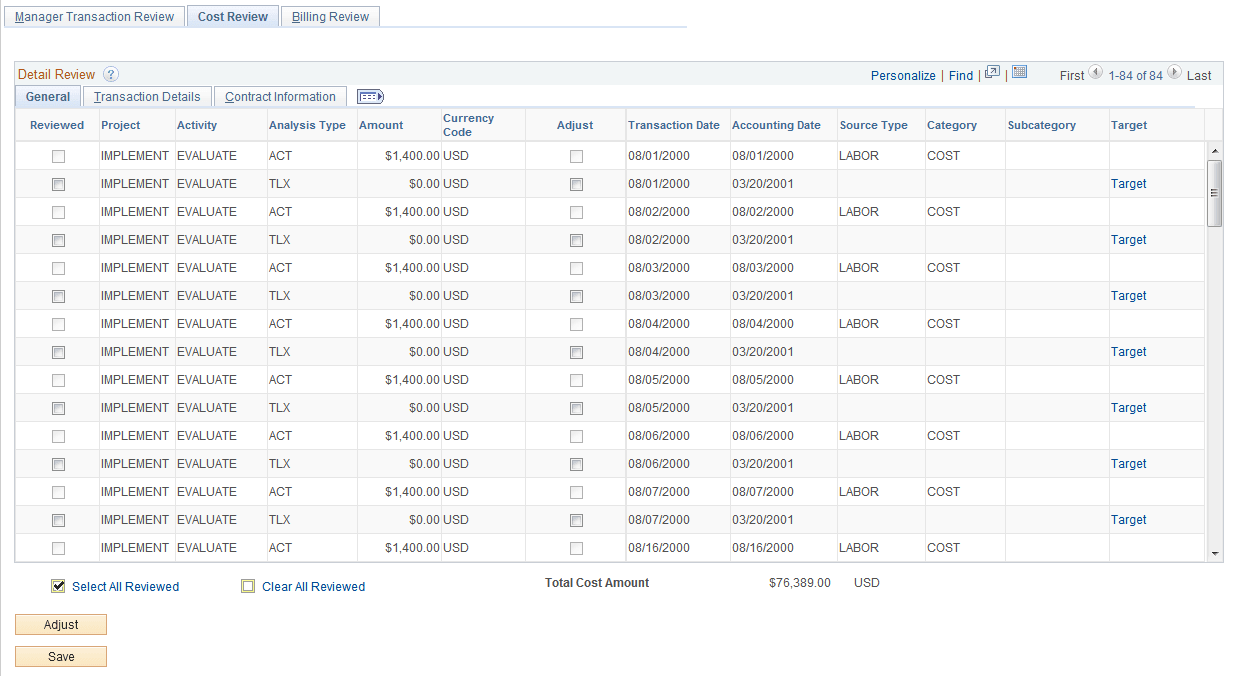Check the Adjust checkbox for the 08/16/2000 row
Viewport: 1238px width, 676px height.
click(x=576, y=547)
